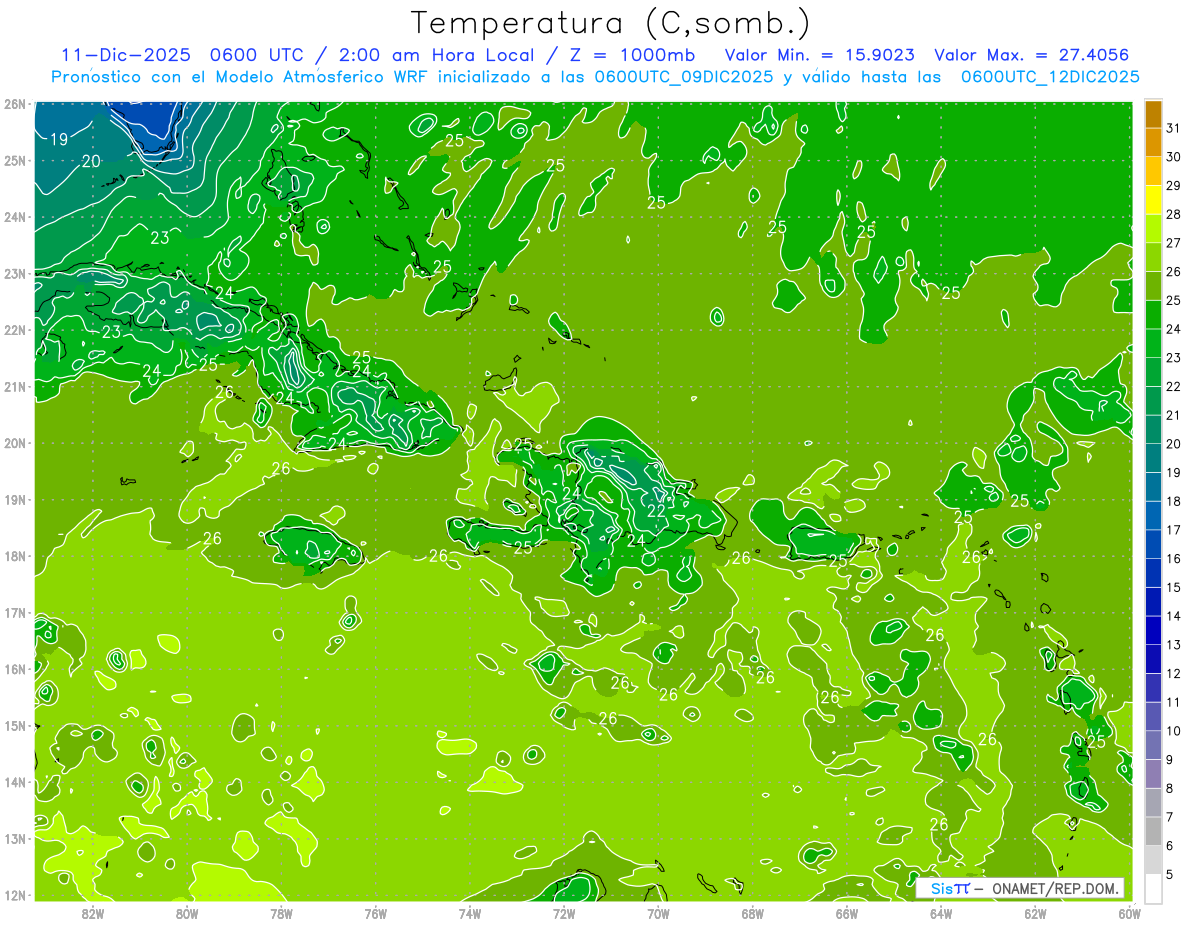Click the '66W' longitude axis label
This screenshot has width=1200, height=927.
click(847, 914)
